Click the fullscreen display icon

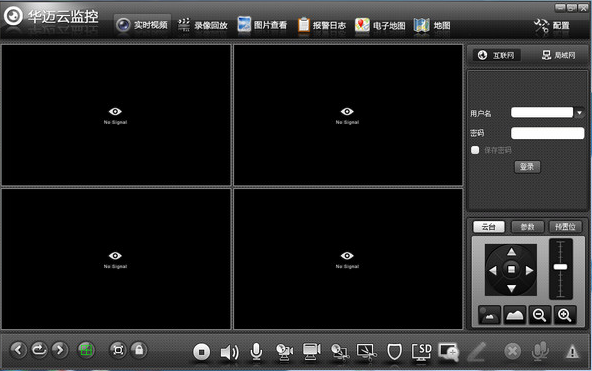(118, 350)
